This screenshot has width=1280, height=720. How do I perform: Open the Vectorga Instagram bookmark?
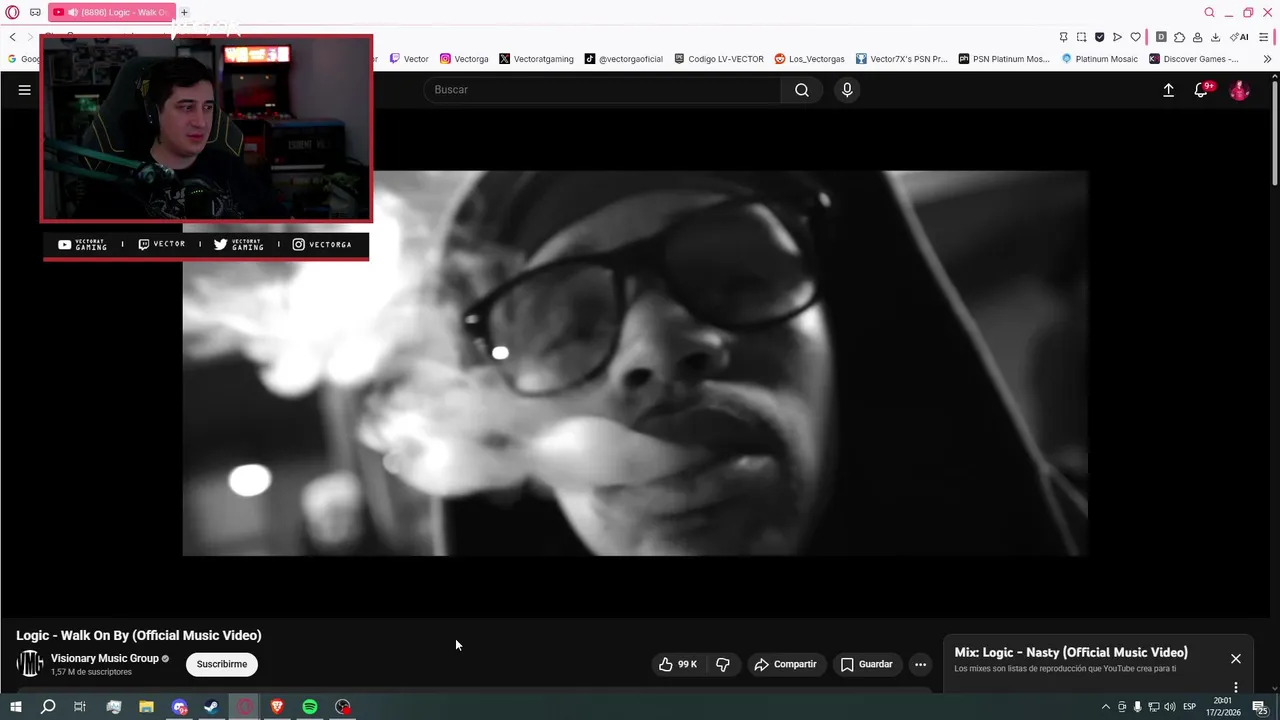coord(465,59)
